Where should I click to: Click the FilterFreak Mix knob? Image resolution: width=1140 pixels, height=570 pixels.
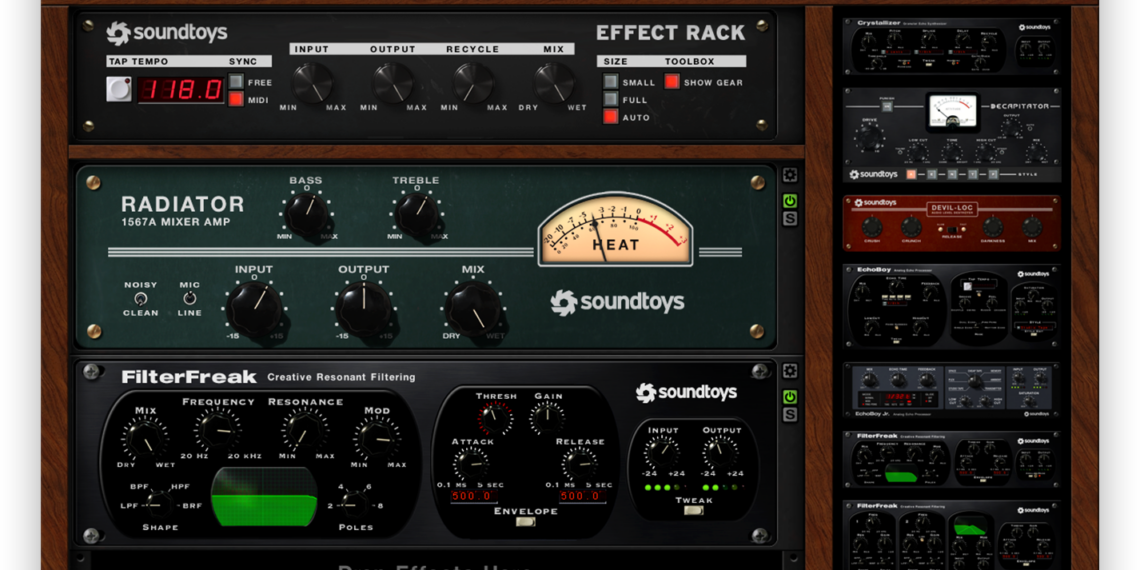pos(145,438)
